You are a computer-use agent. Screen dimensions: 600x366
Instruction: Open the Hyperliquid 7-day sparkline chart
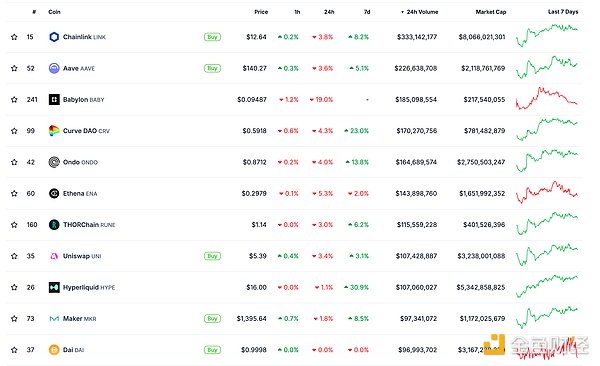coord(547,286)
